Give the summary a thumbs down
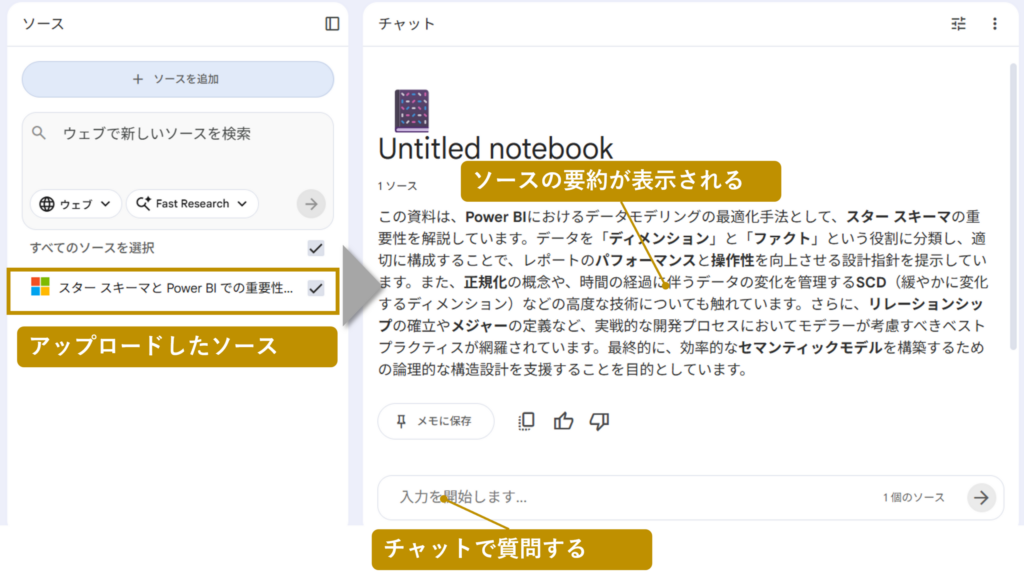The height and width of the screenshot is (577, 1024). coord(599,421)
